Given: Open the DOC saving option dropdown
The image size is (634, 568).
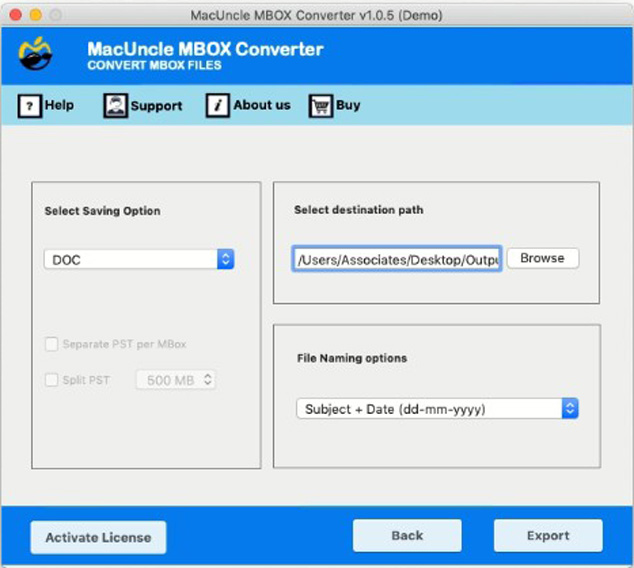Looking at the screenshot, I should 139,259.
